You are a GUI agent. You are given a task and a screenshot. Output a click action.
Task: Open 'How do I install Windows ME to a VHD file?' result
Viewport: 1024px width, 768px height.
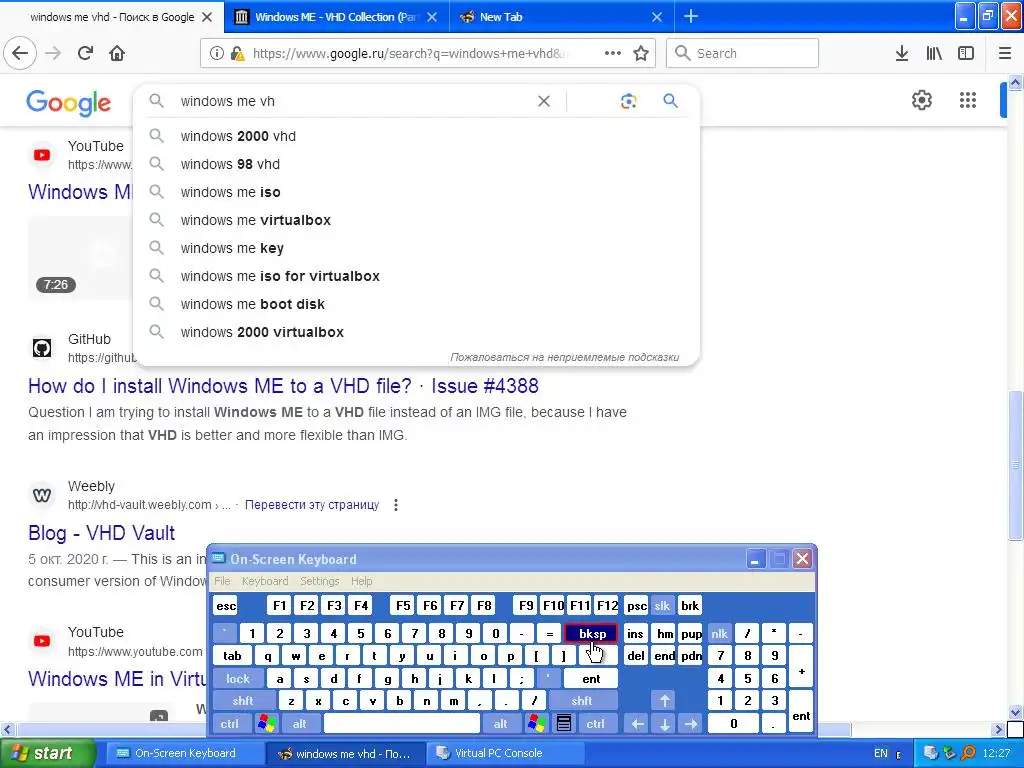pyautogui.click(x=283, y=386)
